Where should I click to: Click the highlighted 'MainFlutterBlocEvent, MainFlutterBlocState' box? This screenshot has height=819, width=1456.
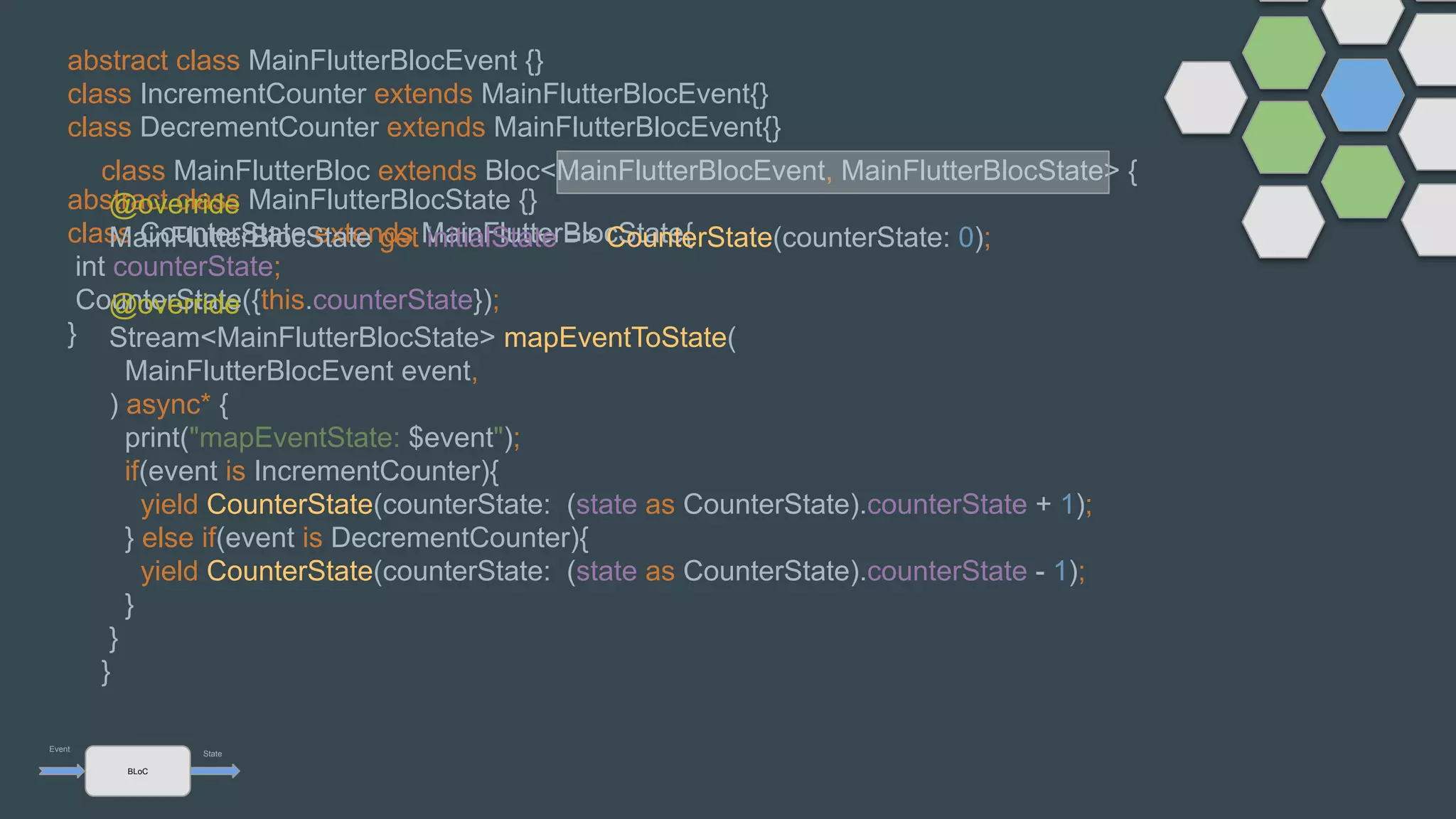coord(833,172)
